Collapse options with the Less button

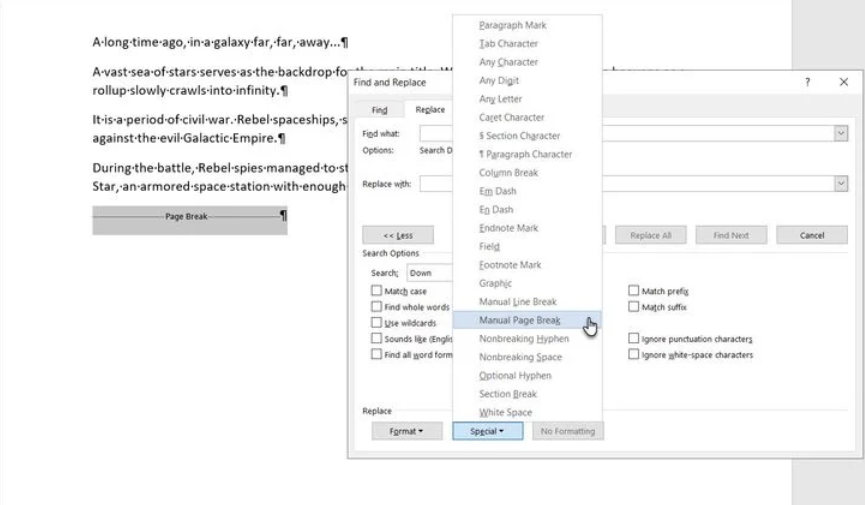click(398, 235)
